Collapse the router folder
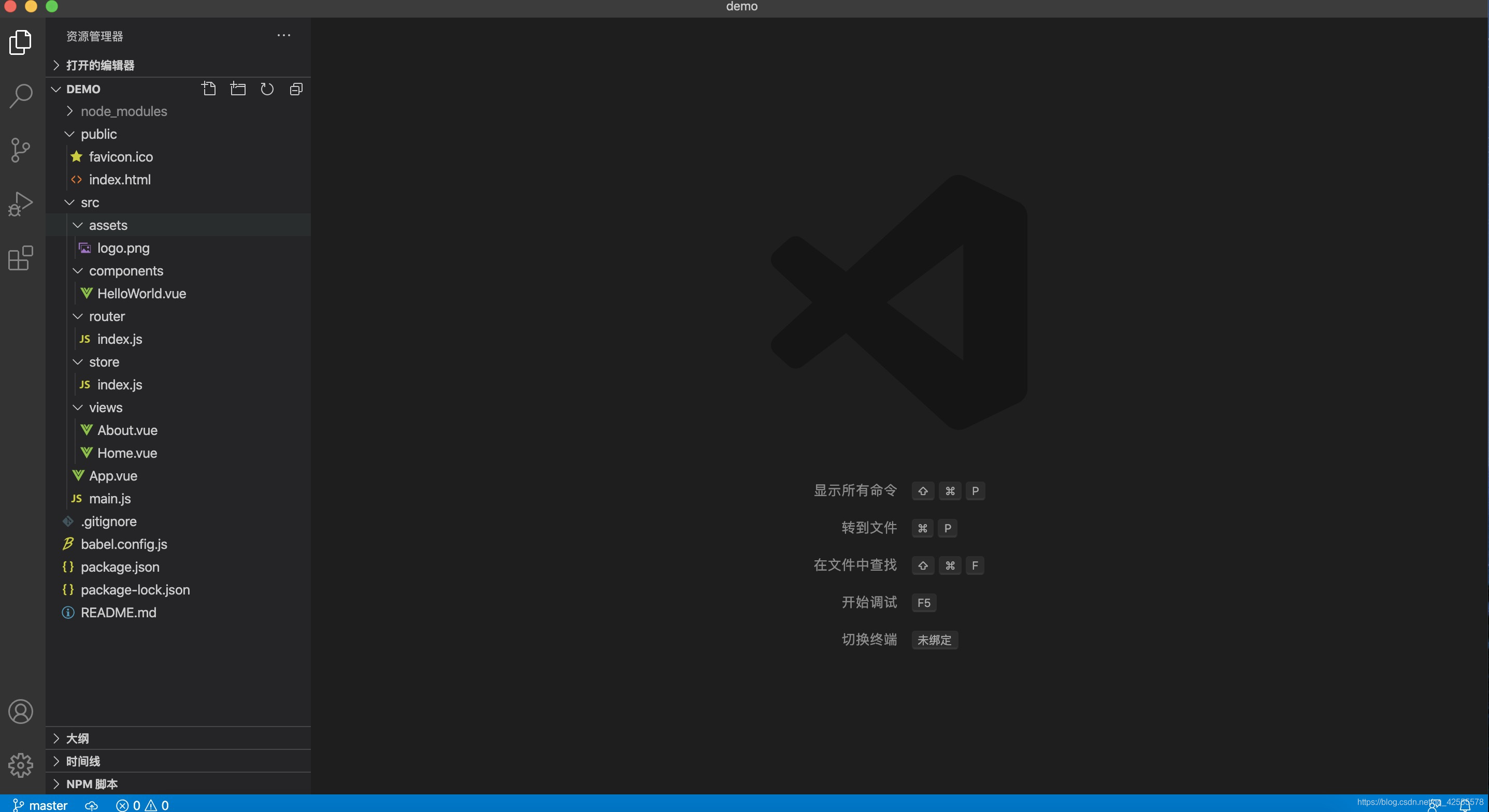 [x=178, y=317]
